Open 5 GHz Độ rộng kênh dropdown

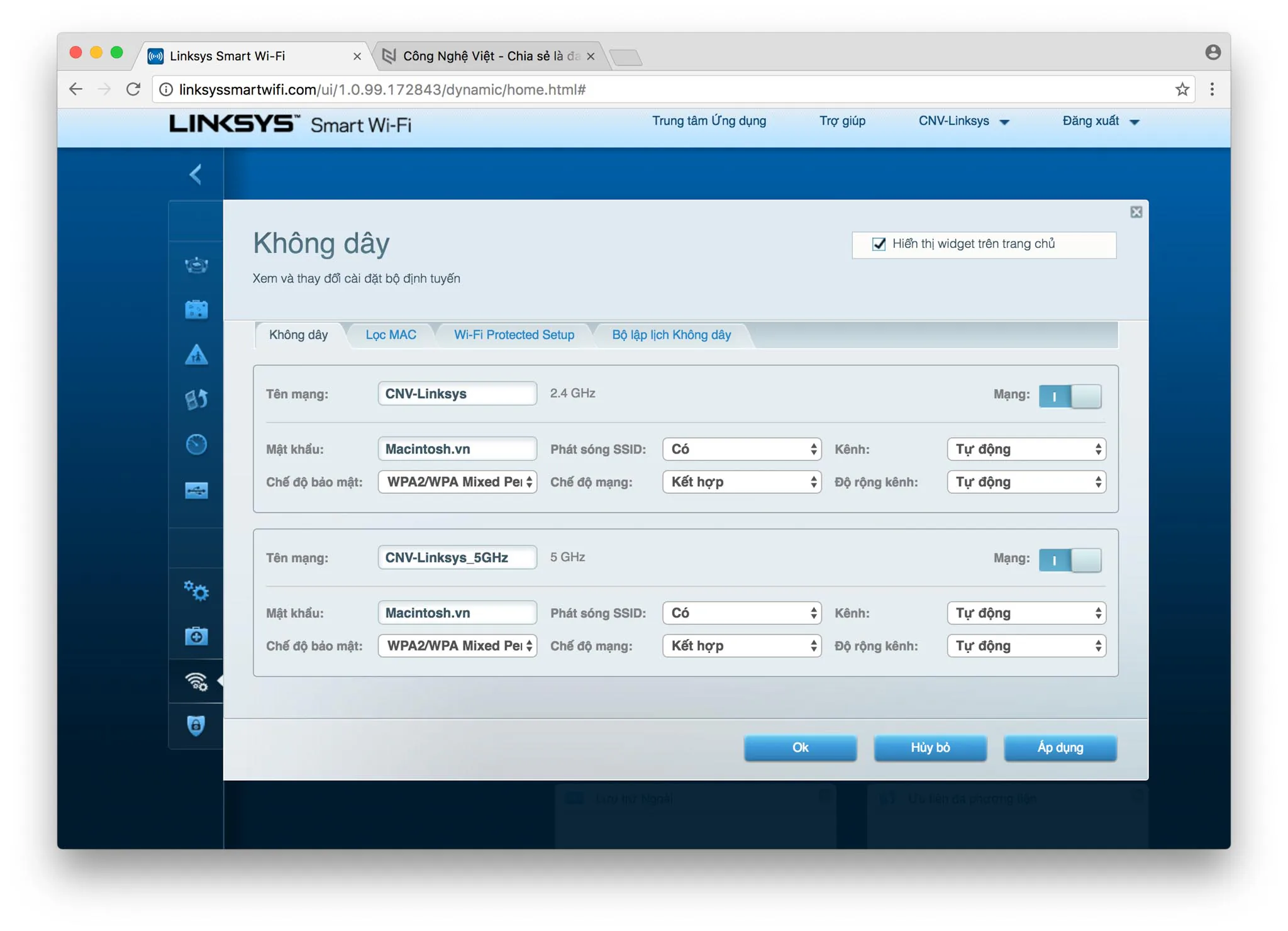[x=1026, y=646]
